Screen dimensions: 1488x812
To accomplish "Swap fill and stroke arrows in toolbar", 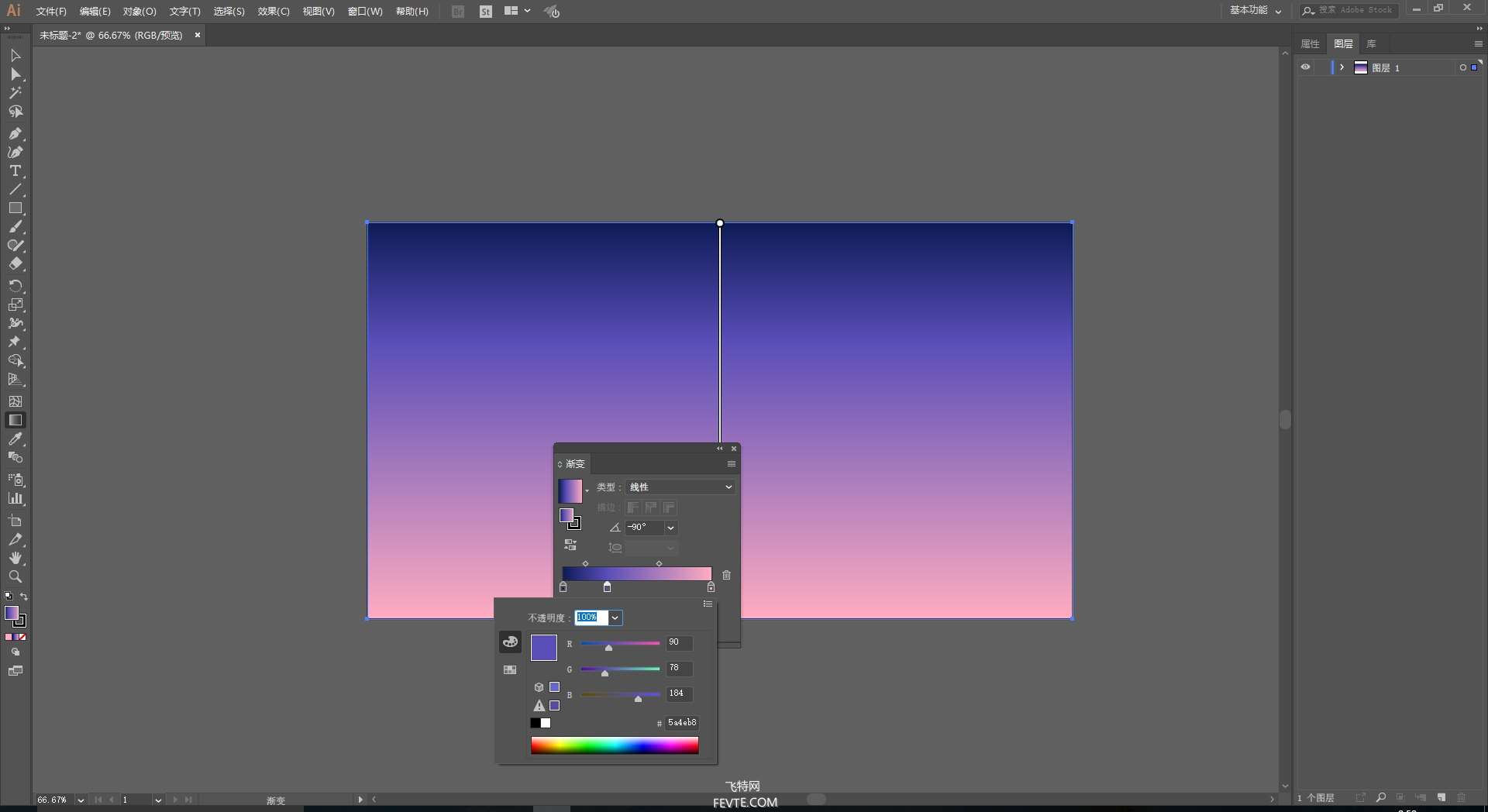I will 24,597.
